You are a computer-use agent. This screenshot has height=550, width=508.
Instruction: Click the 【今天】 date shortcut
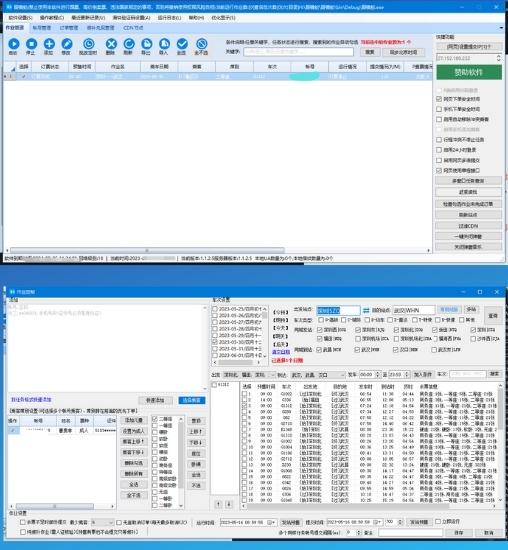[281, 328]
